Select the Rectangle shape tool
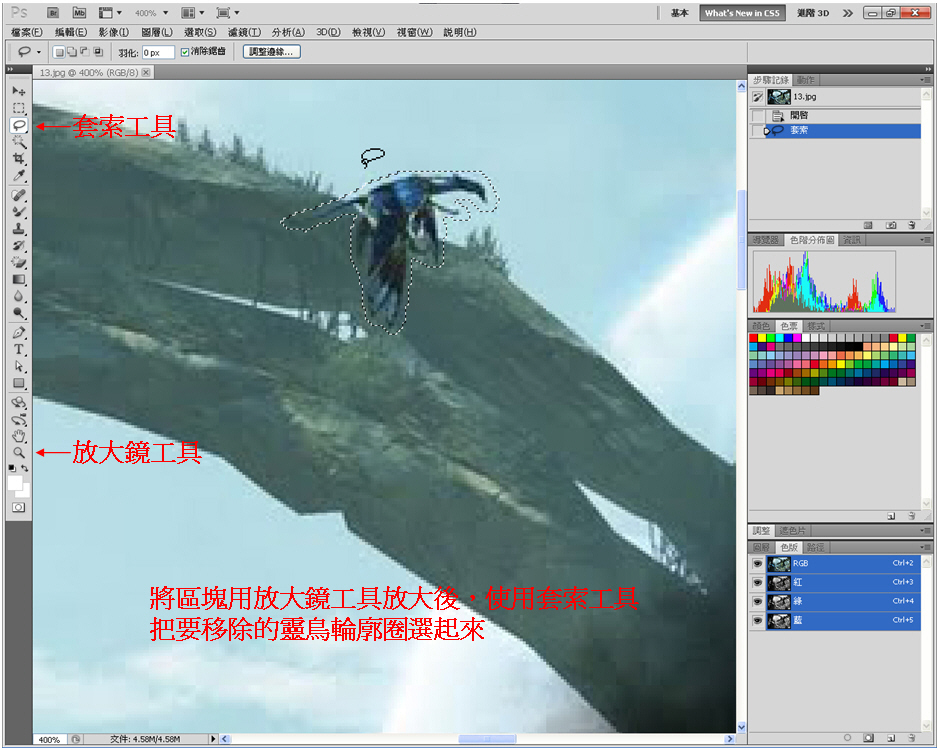The width and height of the screenshot is (938, 750). pyautogui.click(x=19, y=383)
